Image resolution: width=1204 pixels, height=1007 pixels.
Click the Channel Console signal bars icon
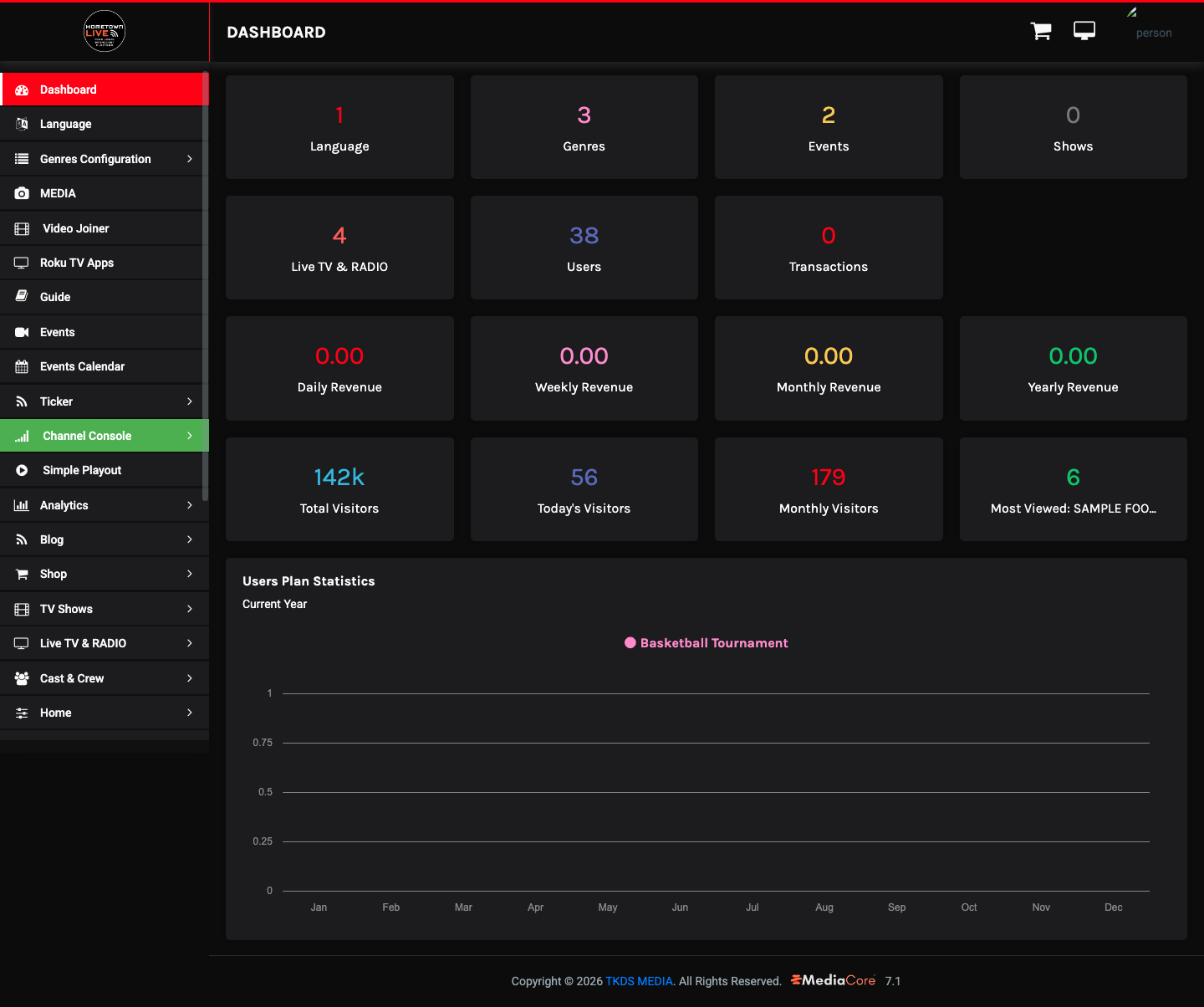[22, 436]
